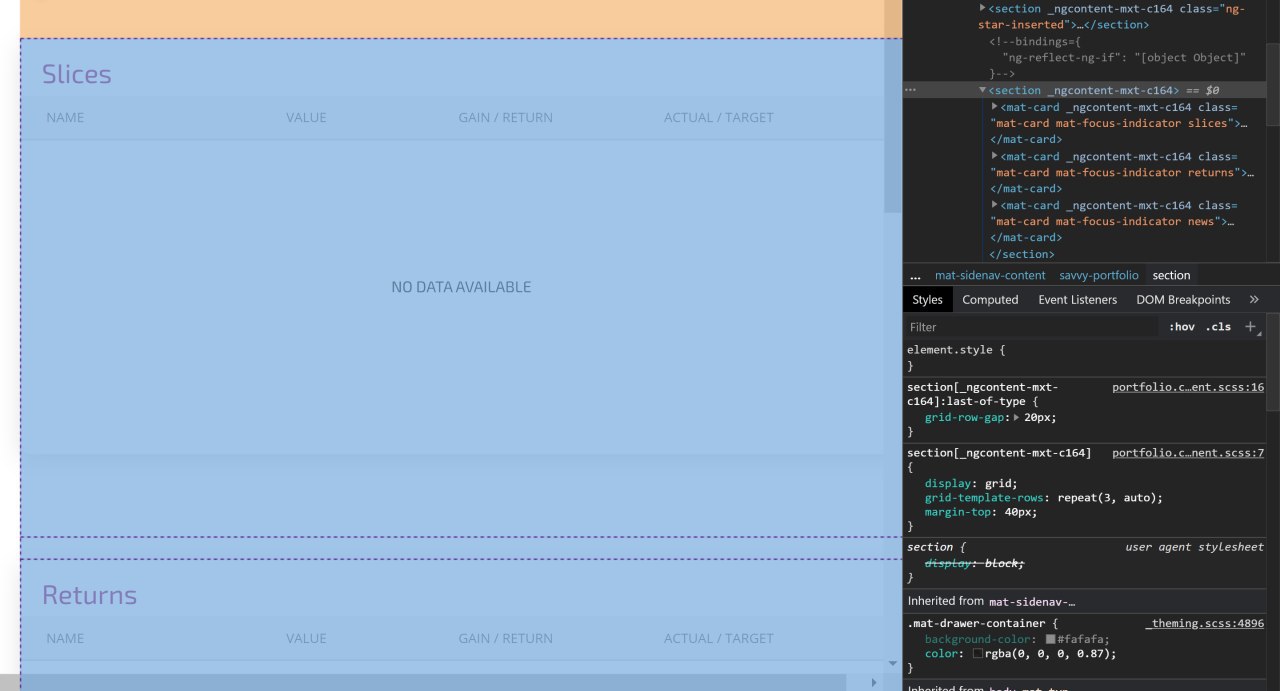Open the rgba(0, 0, 0, 0.87) color swatch

[x=978, y=653]
